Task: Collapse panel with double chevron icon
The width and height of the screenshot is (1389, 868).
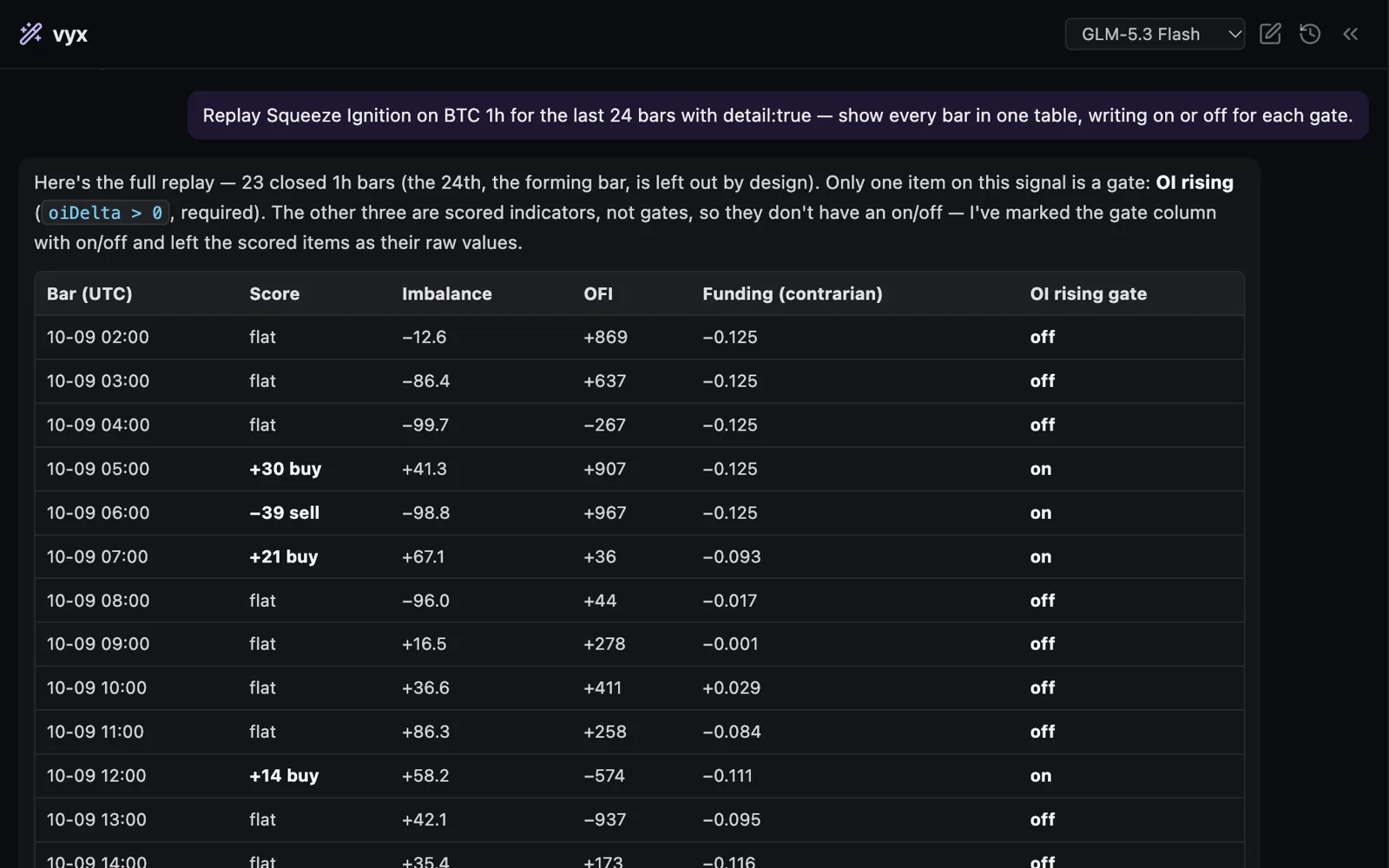Action: [x=1350, y=34]
